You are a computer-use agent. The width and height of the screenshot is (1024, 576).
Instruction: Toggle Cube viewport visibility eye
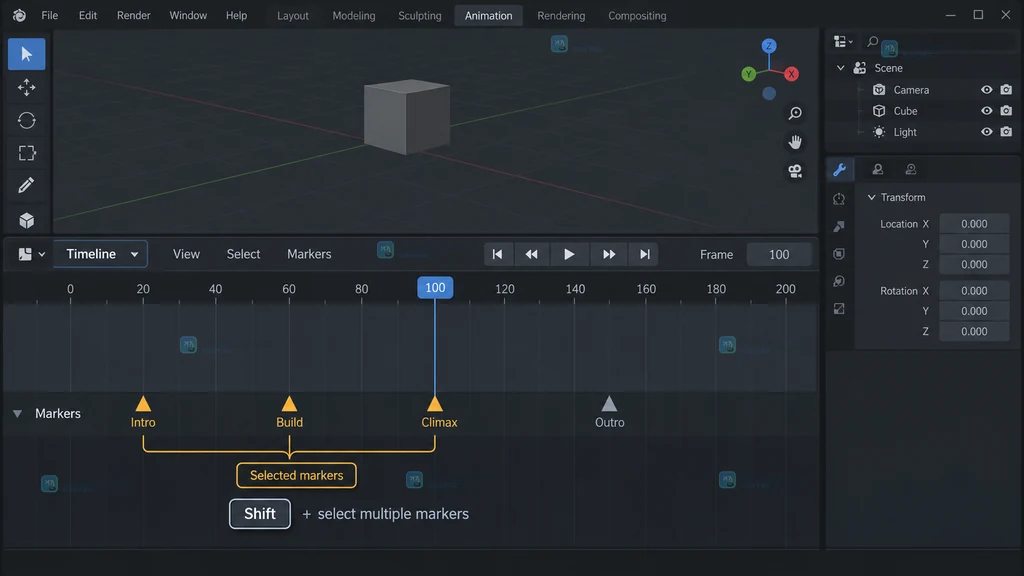pos(986,111)
